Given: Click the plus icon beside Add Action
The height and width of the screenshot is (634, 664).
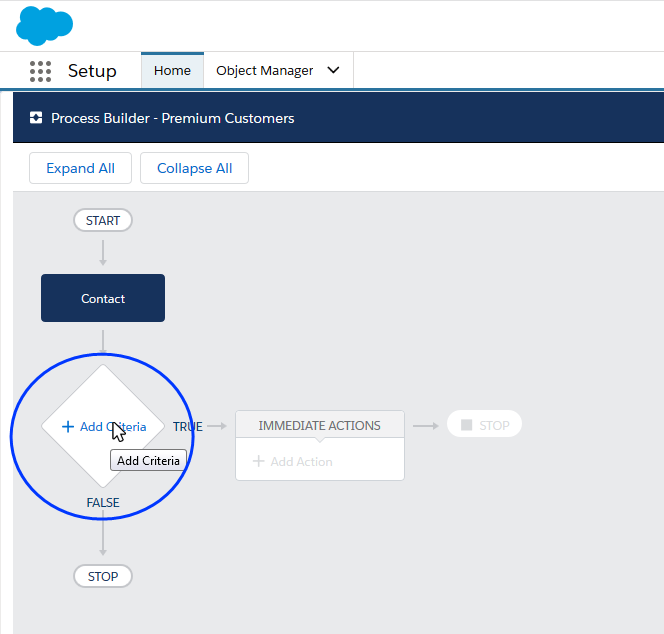Looking at the screenshot, I should click(258, 461).
